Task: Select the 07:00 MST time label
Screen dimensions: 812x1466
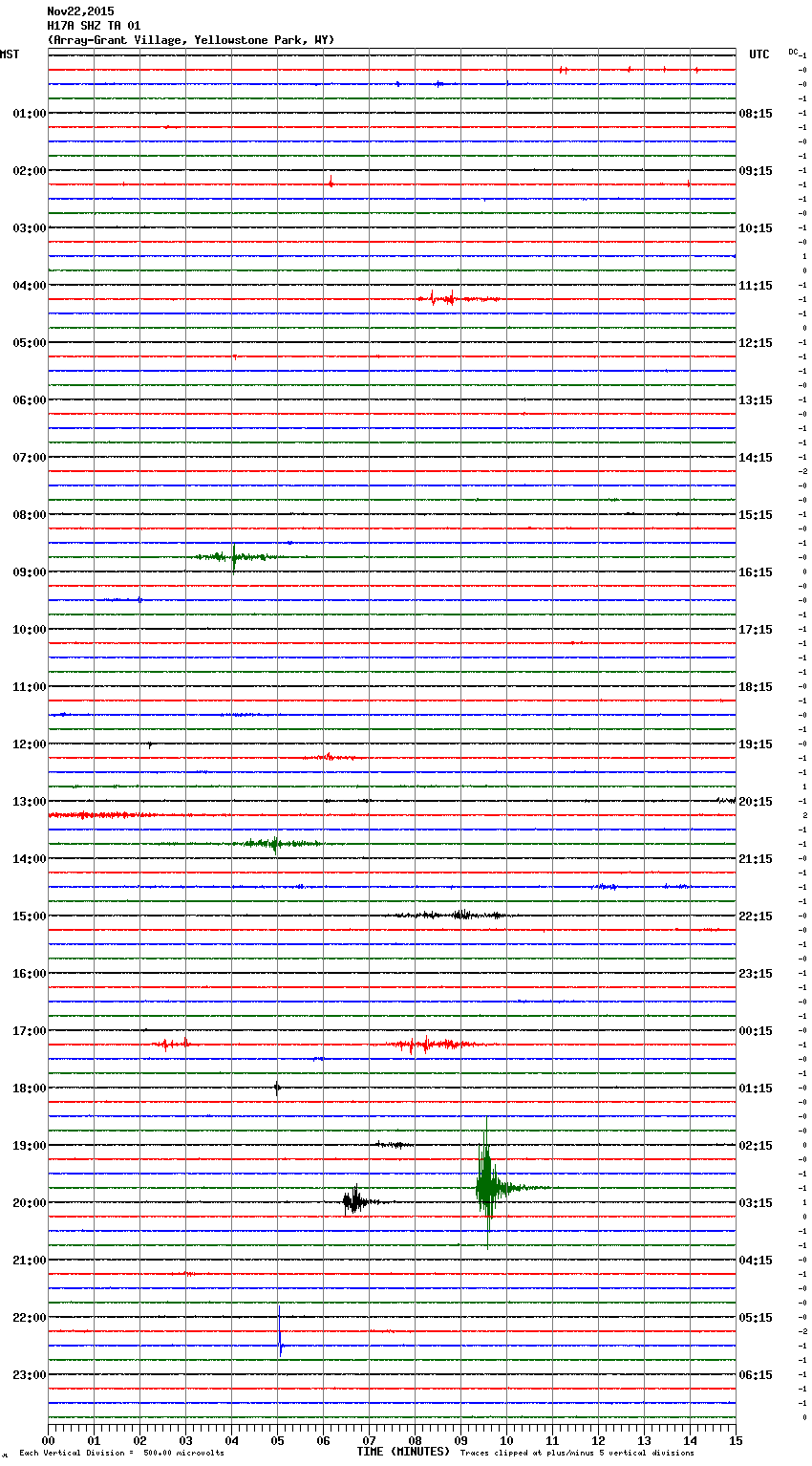Action: (29, 458)
